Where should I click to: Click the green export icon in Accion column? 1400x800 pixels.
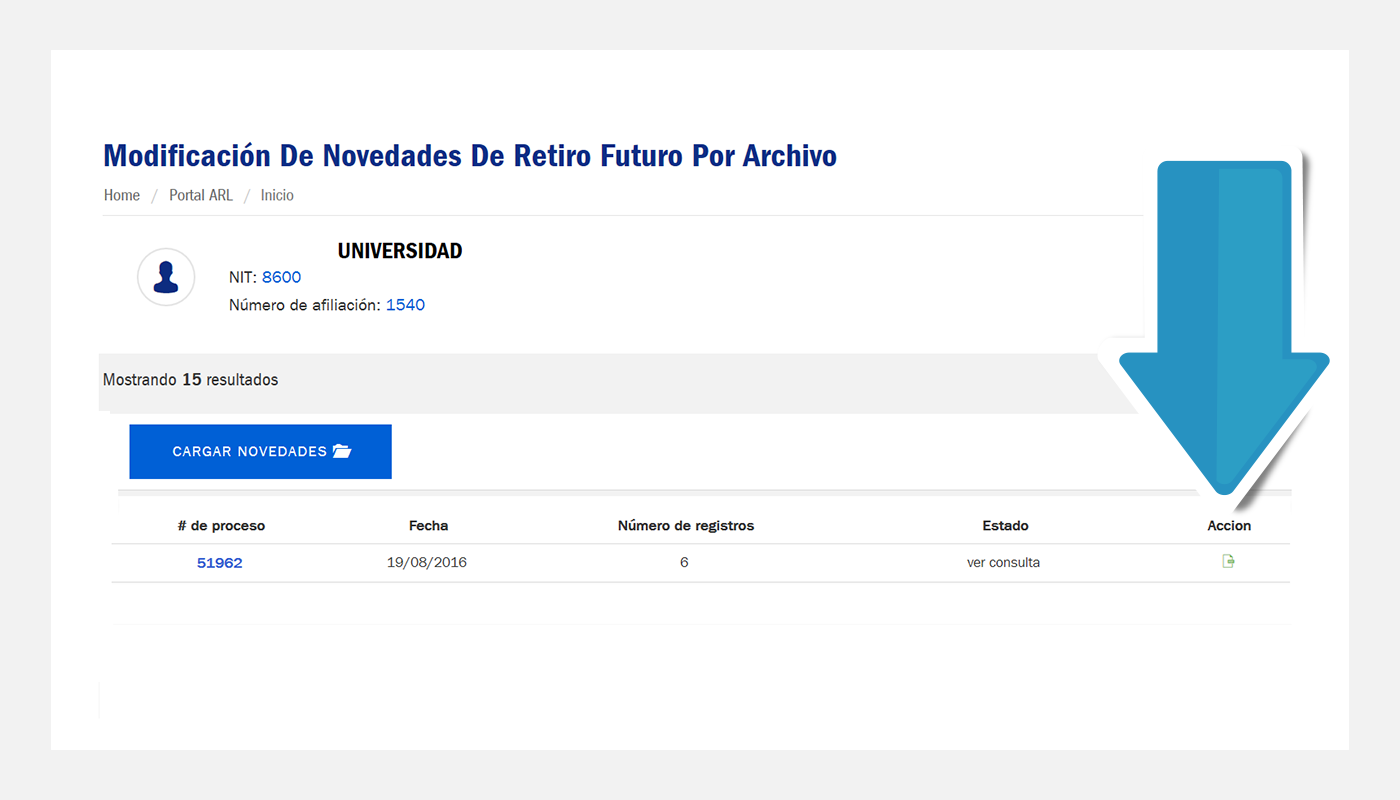point(1228,562)
